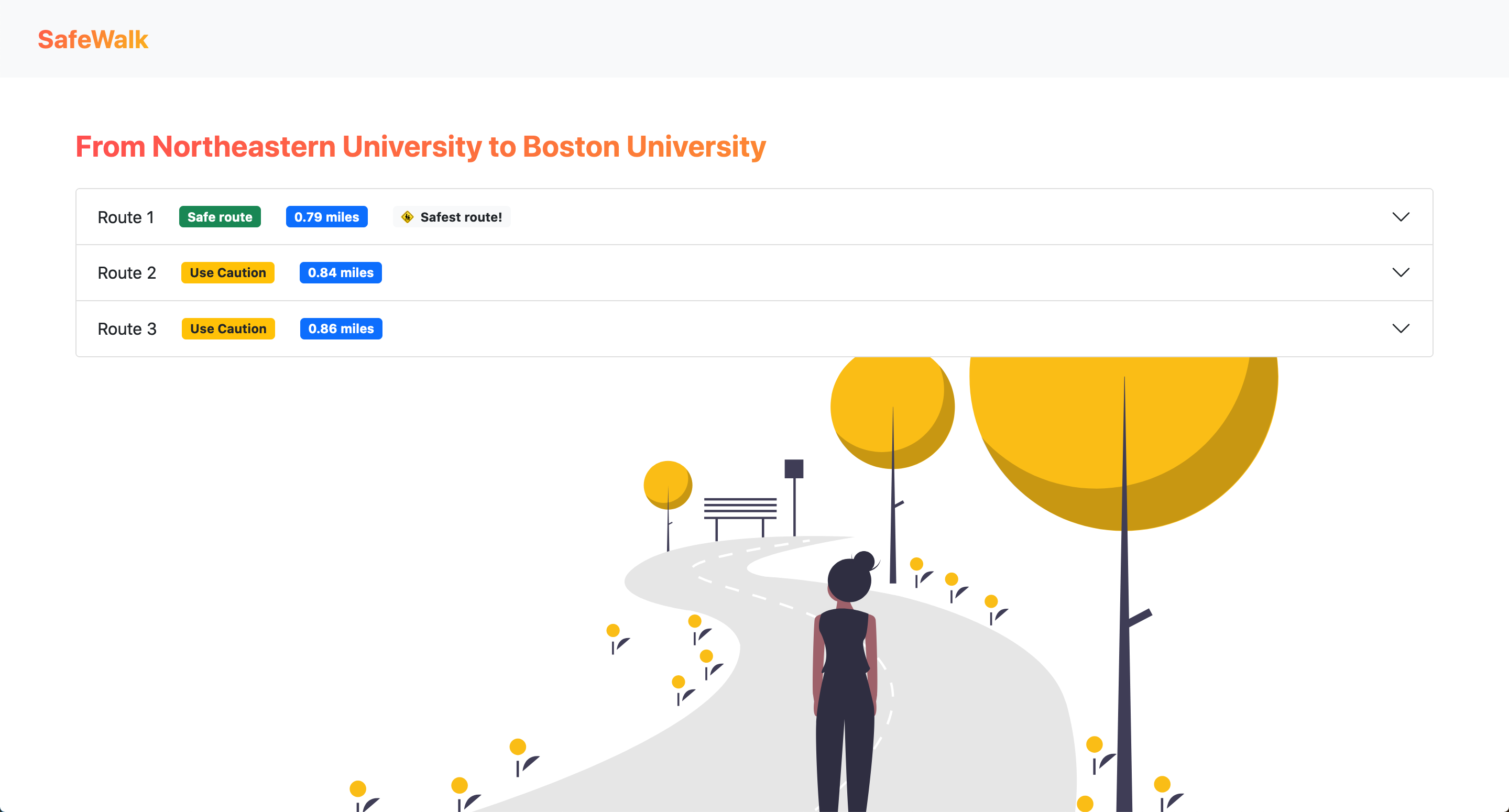Click the Safest route! label
This screenshot has width=1509, height=812.
tap(461, 217)
